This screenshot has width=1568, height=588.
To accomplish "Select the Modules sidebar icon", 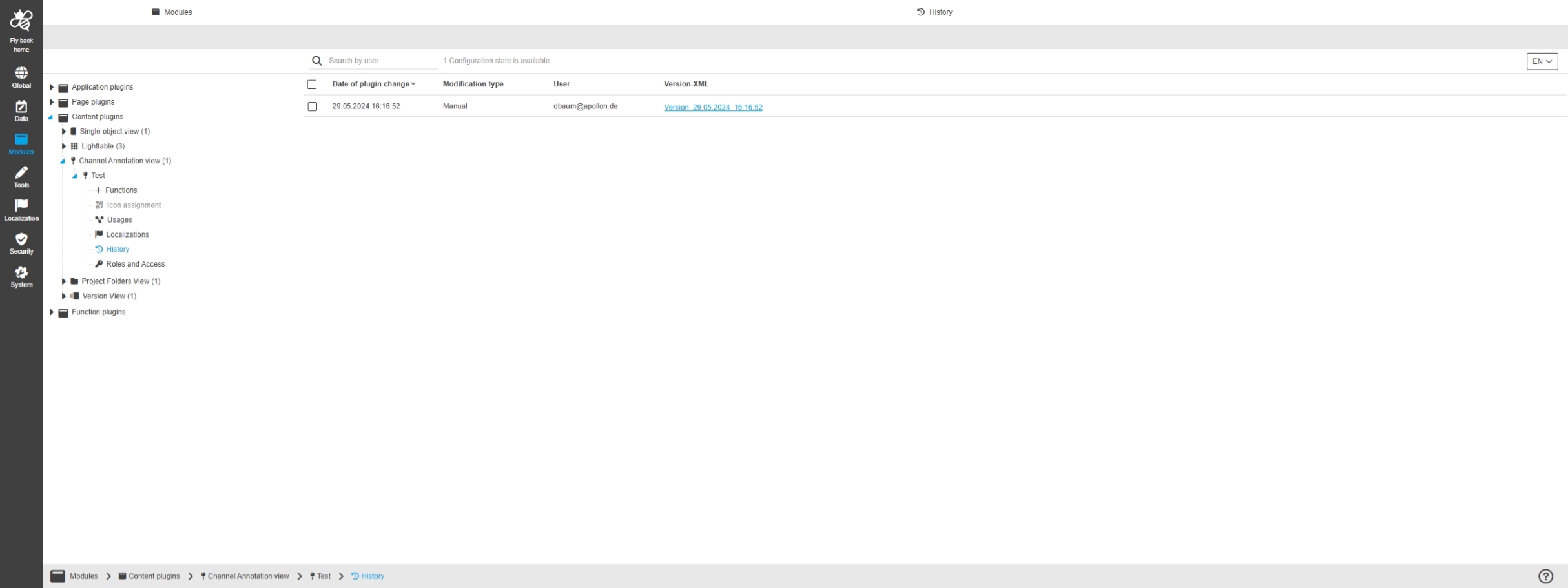I will click(21, 139).
